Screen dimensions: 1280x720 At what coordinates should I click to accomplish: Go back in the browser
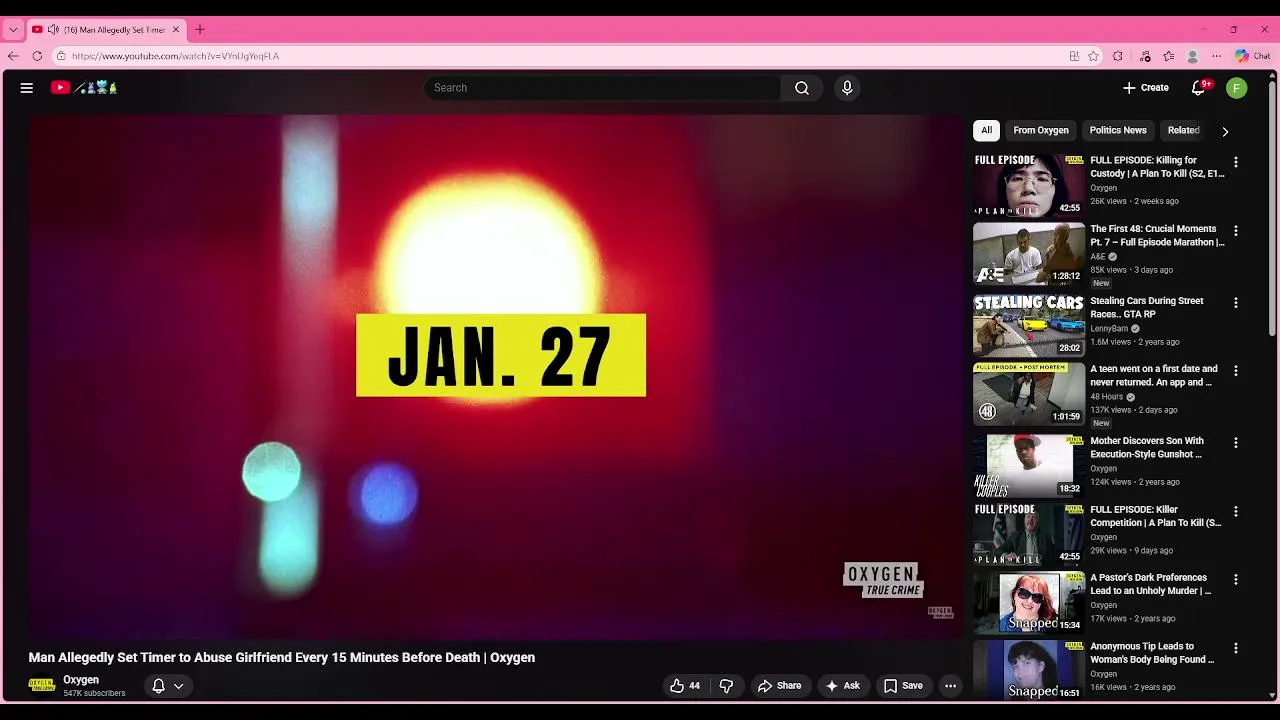[x=13, y=56]
